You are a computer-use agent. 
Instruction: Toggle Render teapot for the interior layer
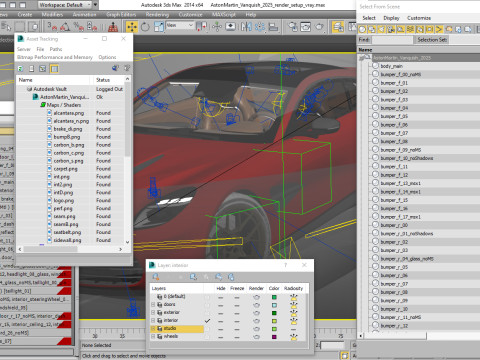coord(256,321)
